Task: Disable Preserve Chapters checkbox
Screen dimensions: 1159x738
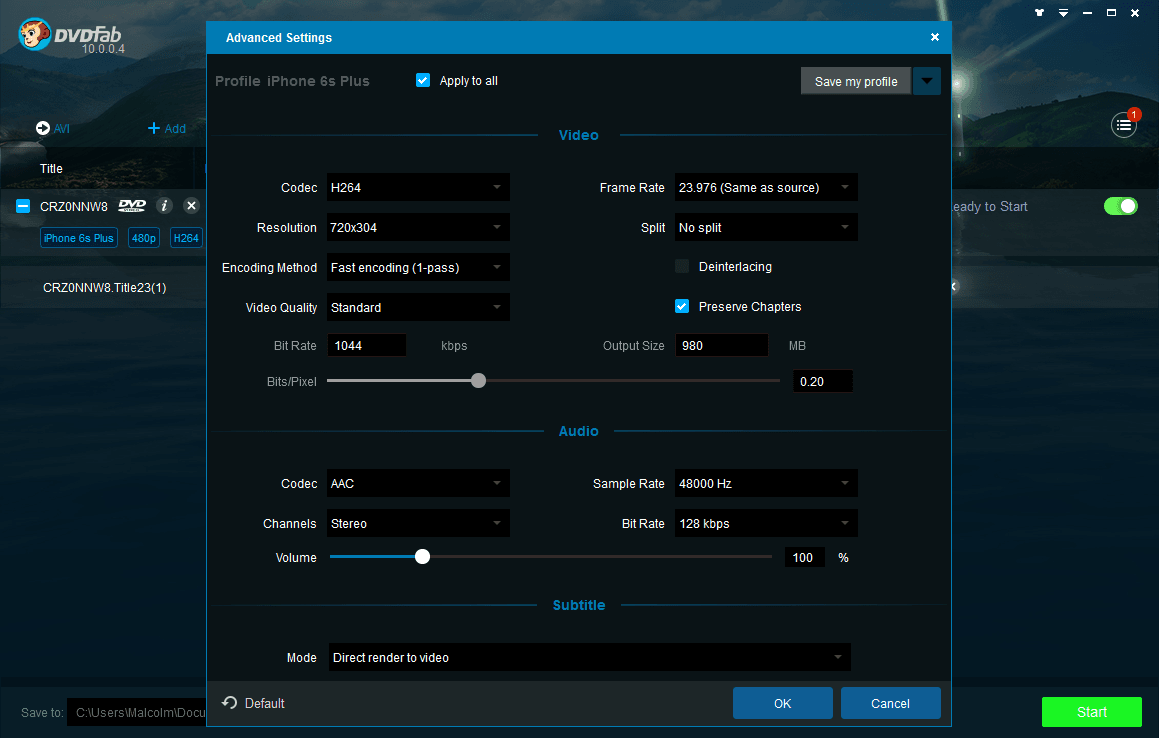Action: (682, 307)
